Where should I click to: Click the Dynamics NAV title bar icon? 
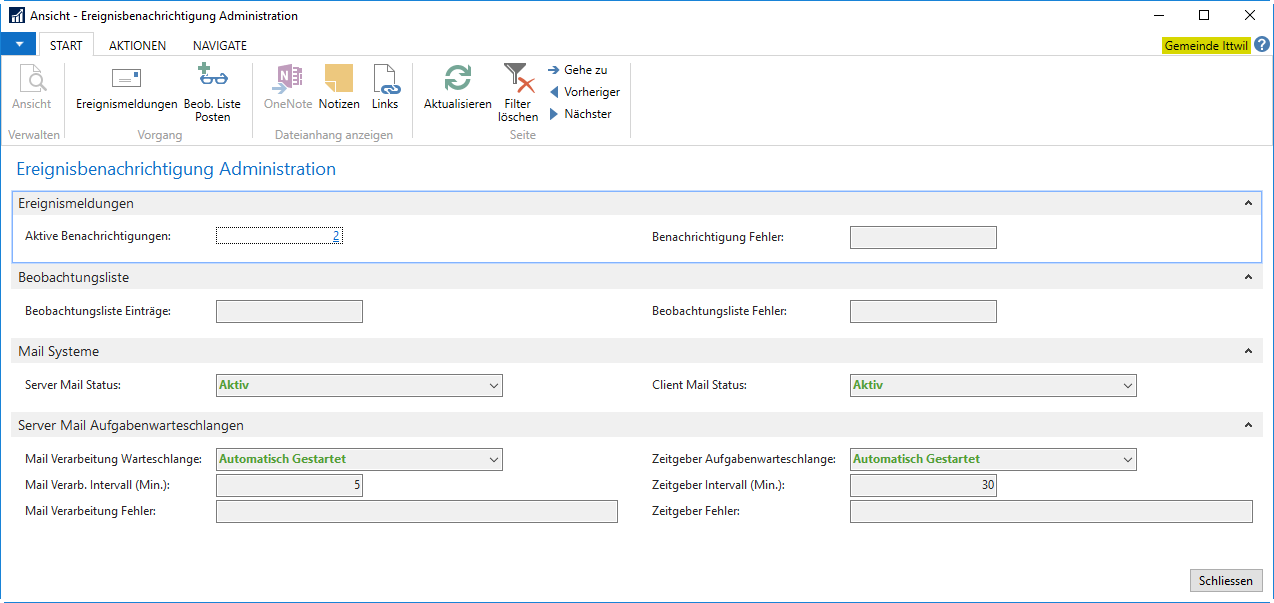click(17, 16)
